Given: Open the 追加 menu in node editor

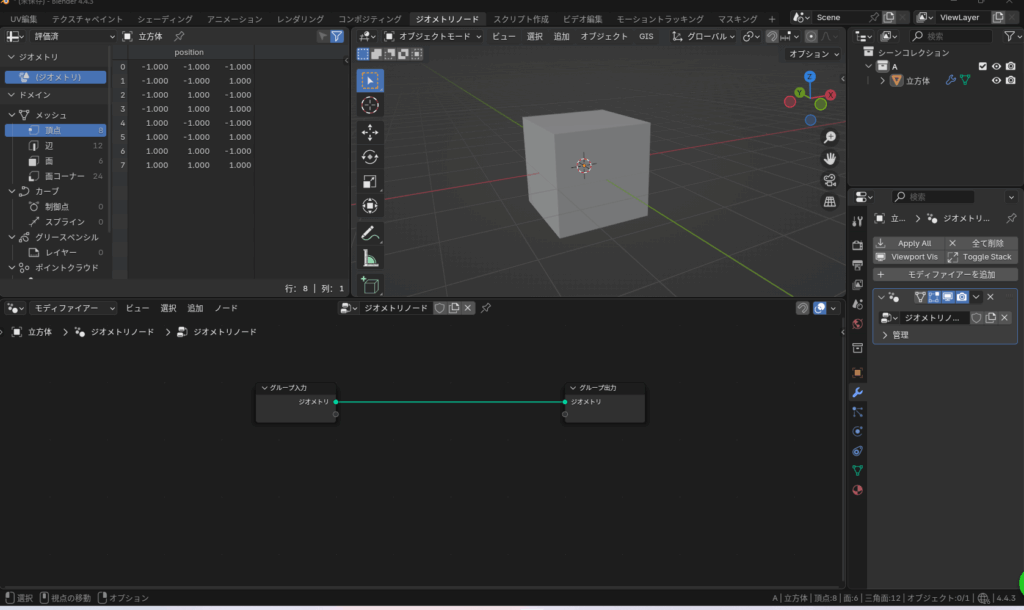Looking at the screenshot, I should [195, 308].
